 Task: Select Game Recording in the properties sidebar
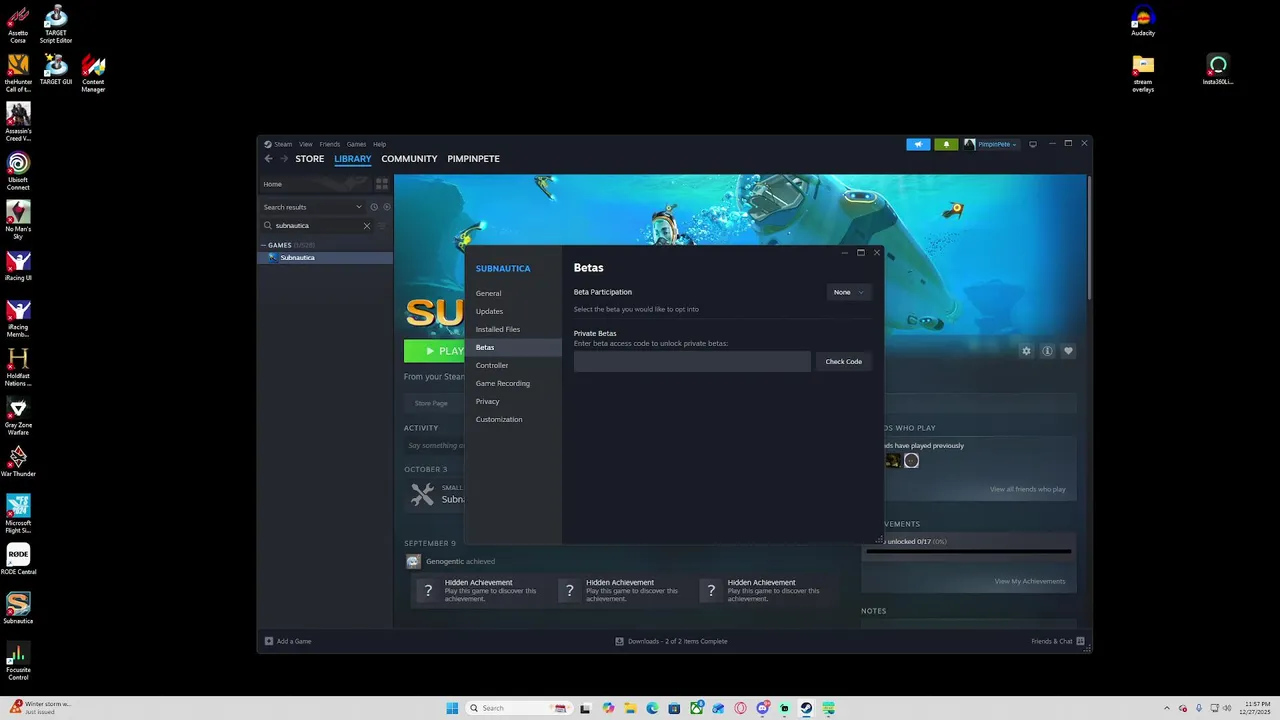tap(513, 383)
